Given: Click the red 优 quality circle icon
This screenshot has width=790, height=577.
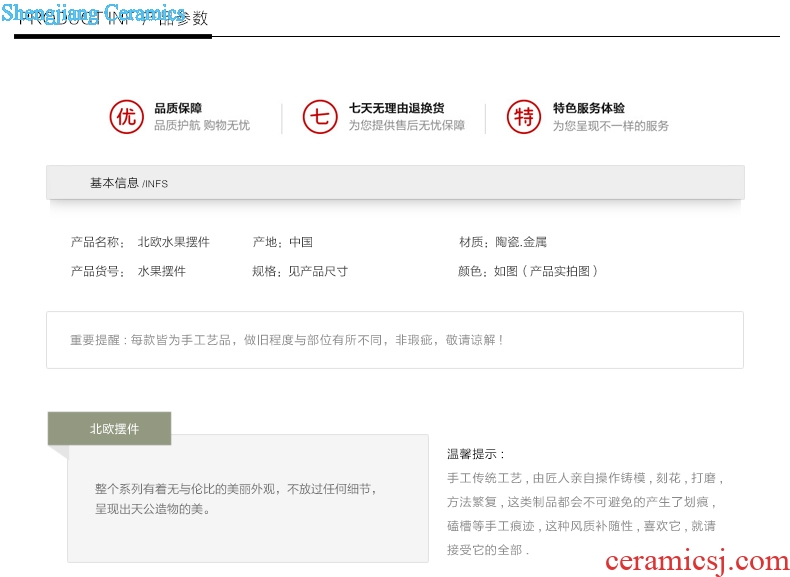Looking at the screenshot, I should point(126,117).
